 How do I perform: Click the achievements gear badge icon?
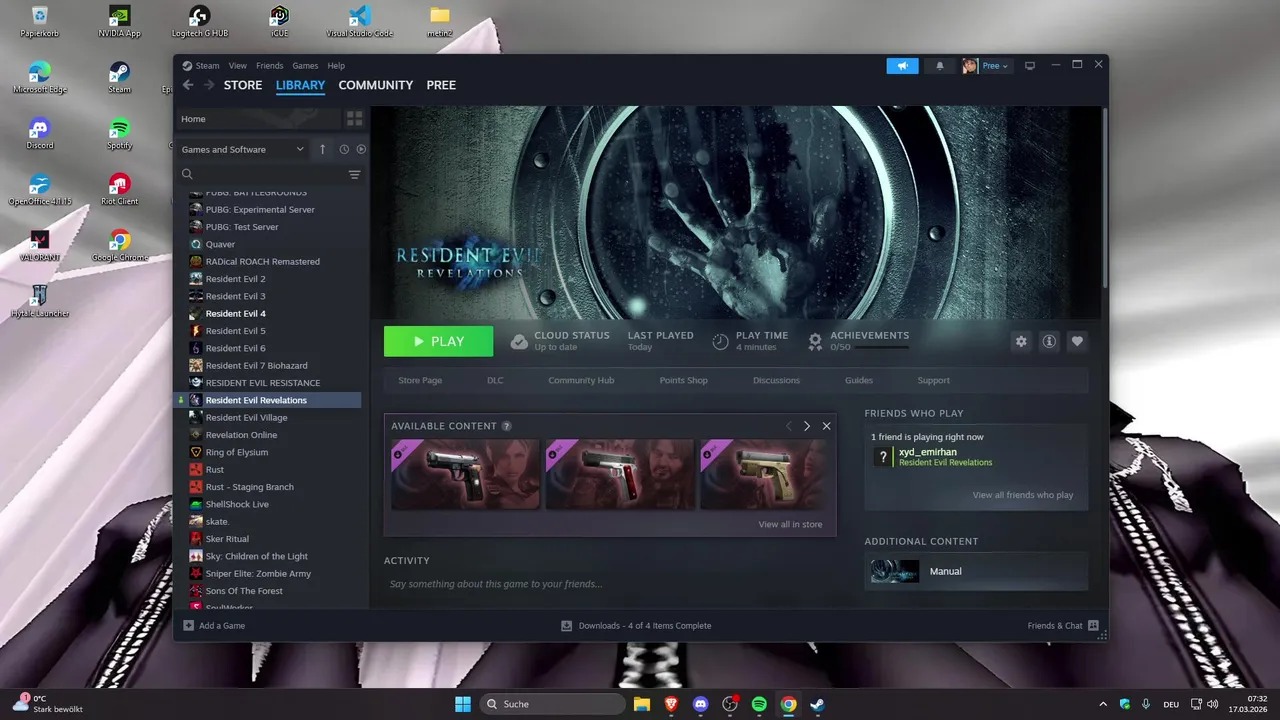[x=815, y=342]
